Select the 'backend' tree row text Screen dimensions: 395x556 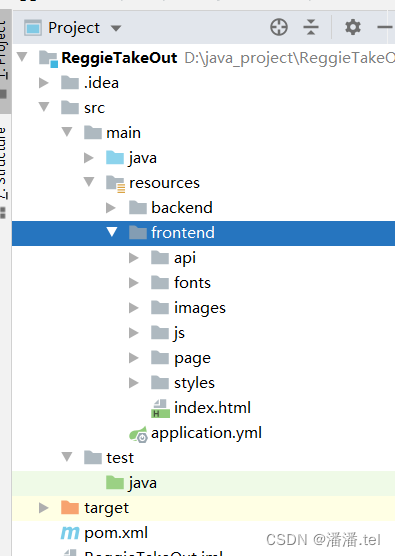point(182,208)
